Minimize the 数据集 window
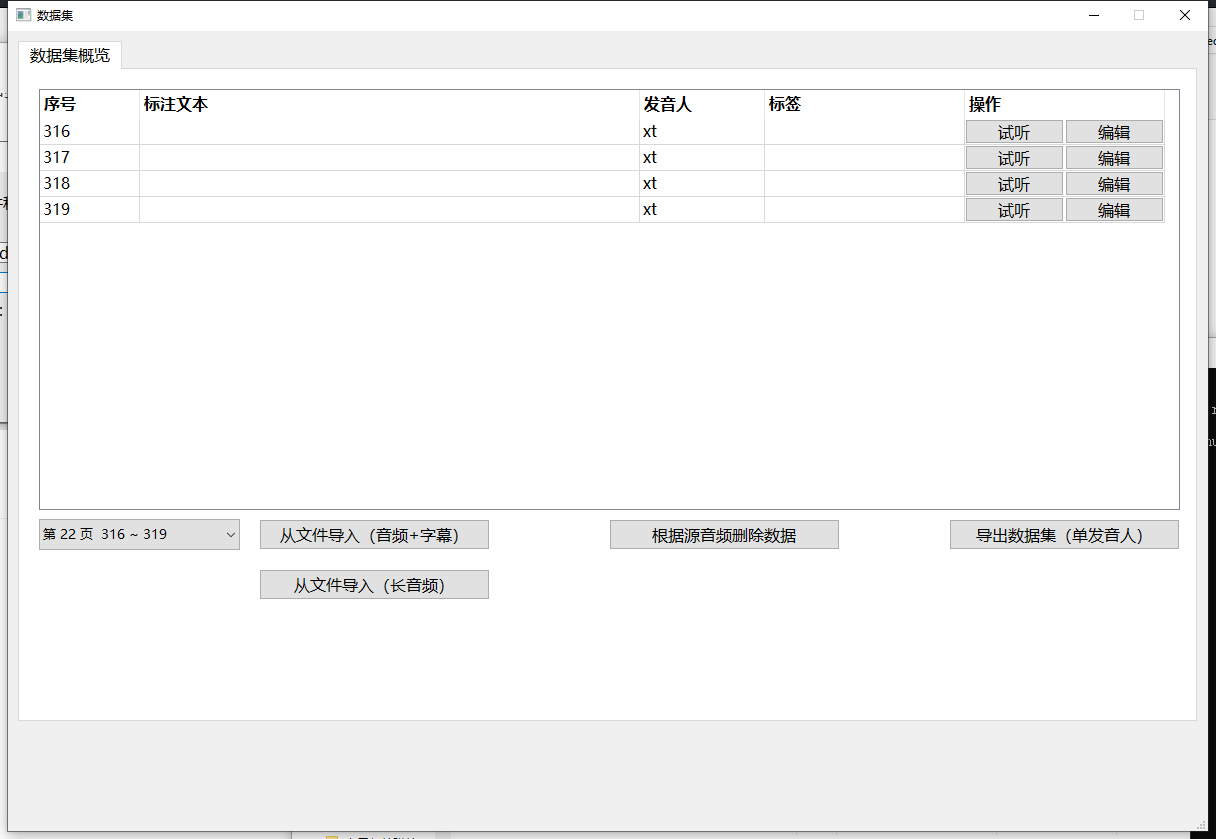The height and width of the screenshot is (839, 1216). 1093,15
